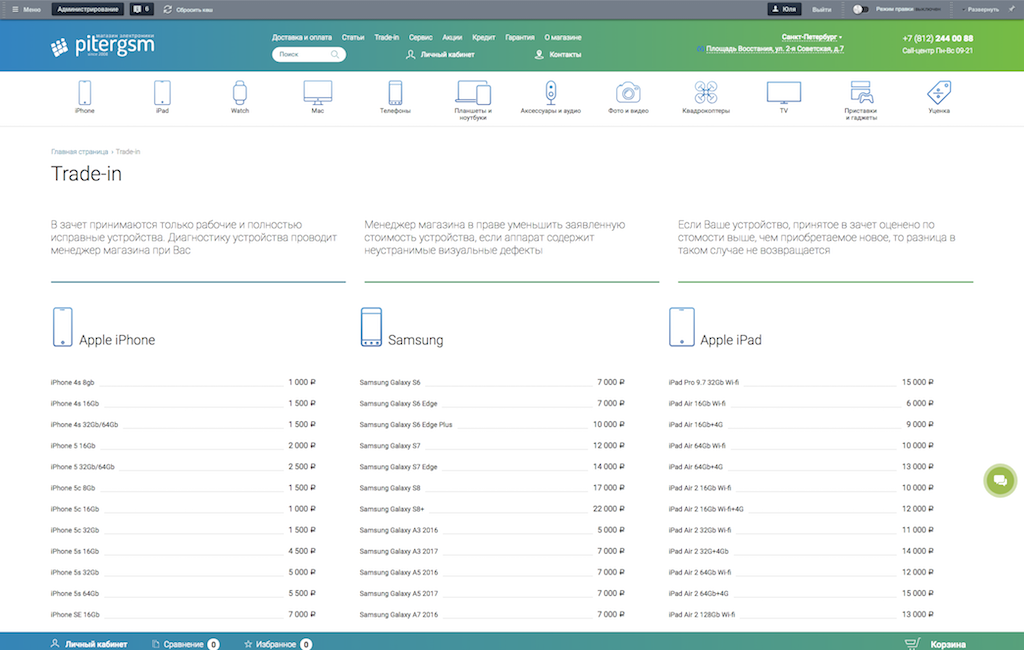This screenshot has width=1024, height=650.
Task: Click the location pin beside Контакты
Action: point(539,55)
